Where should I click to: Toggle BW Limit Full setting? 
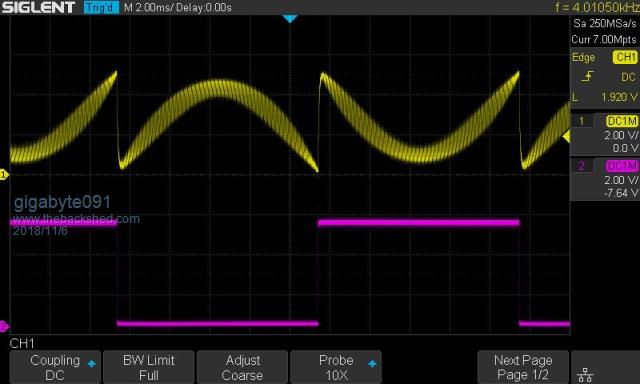click(149, 367)
